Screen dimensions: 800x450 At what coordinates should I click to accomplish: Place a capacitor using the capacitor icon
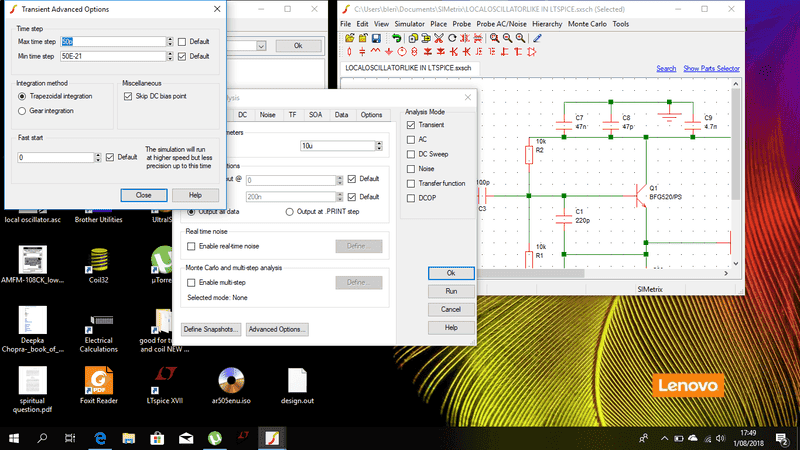click(362, 52)
